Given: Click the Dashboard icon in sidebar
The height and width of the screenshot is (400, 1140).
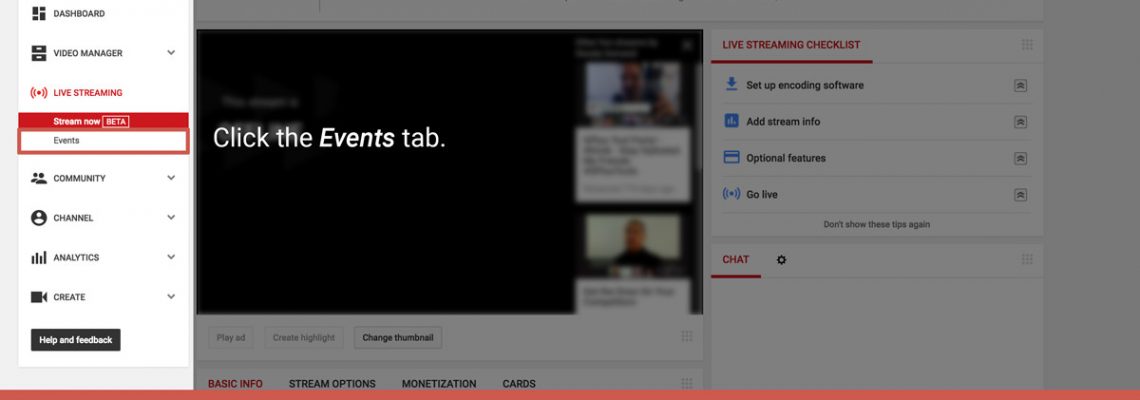Looking at the screenshot, I should tap(39, 14).
